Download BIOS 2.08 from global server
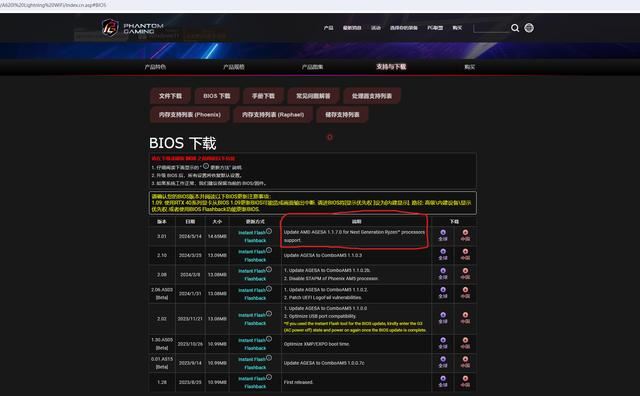 click(443, 274)
